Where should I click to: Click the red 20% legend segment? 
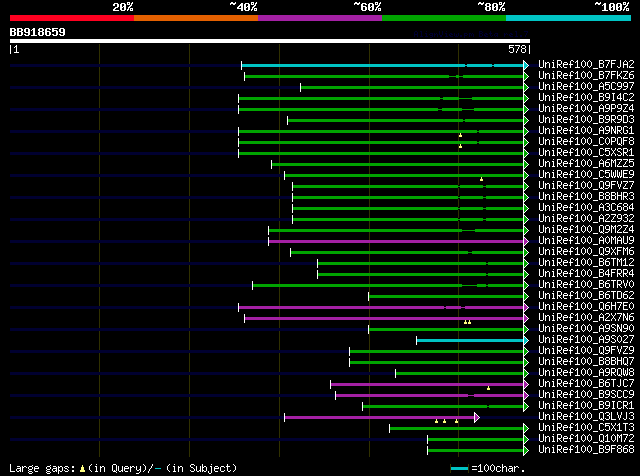tap(72, 18)
